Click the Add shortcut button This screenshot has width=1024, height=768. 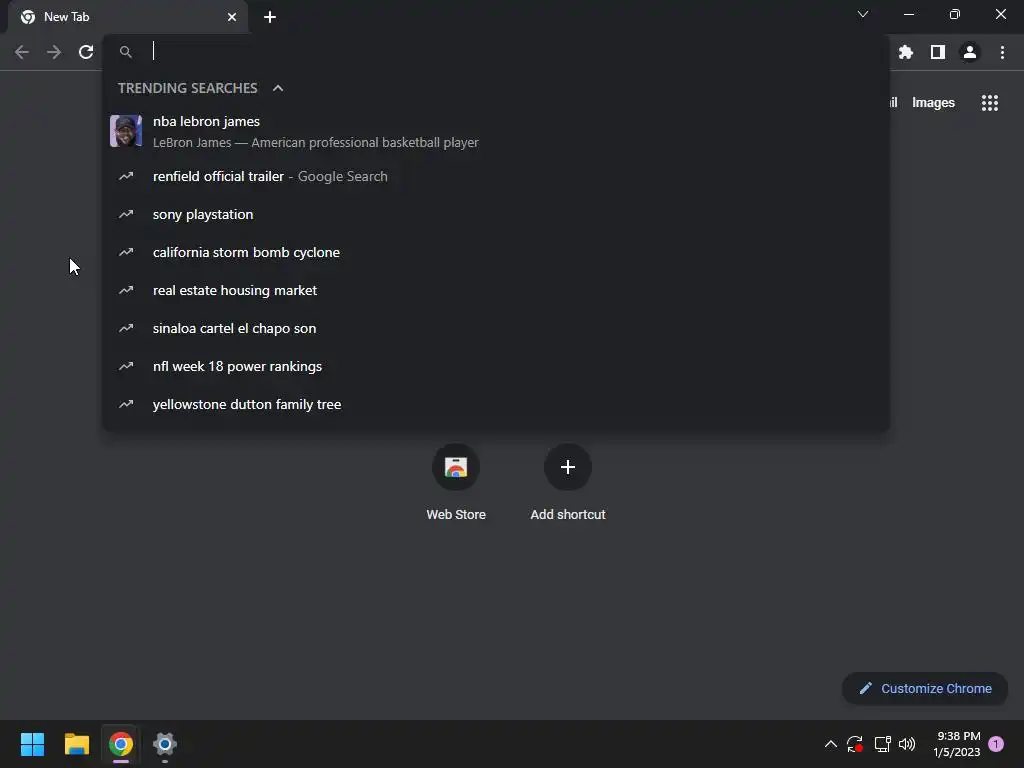(x=568, y=482)
